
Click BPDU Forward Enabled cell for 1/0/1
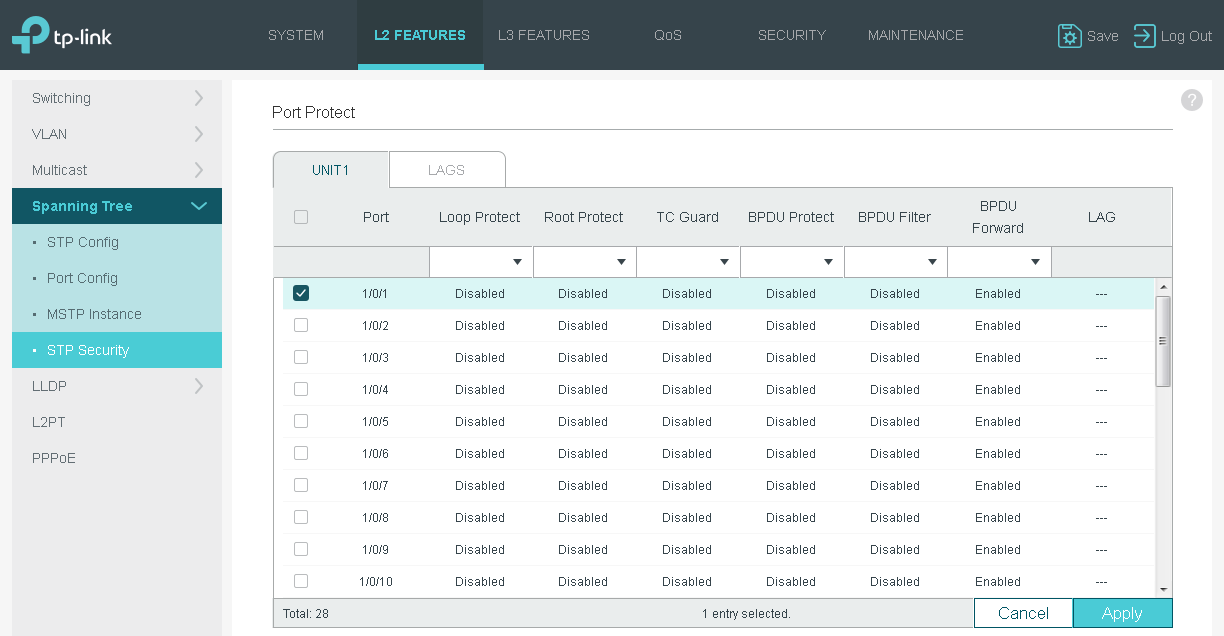998,294
